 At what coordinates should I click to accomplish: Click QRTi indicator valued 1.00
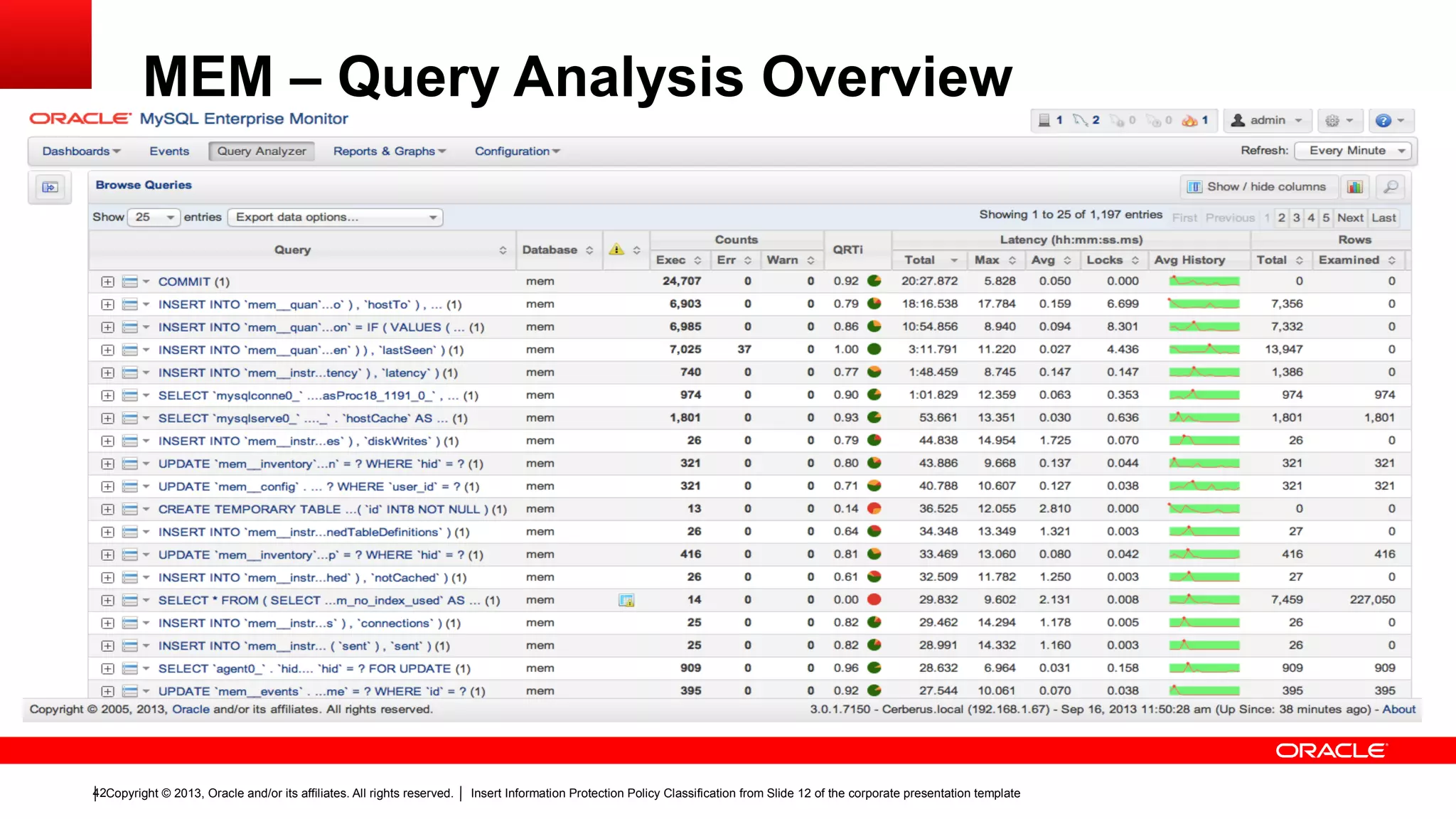tap(874, 349)
